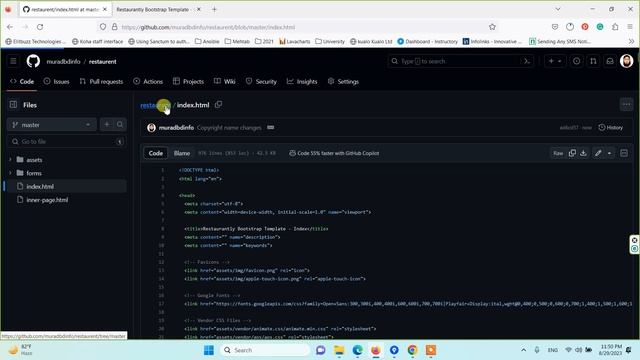Open the restaurent repository link in header

[102, 61]
